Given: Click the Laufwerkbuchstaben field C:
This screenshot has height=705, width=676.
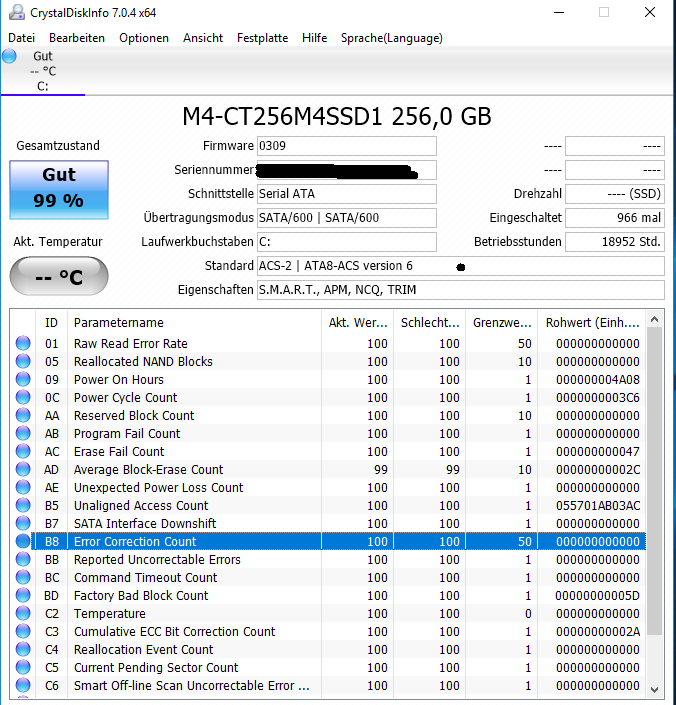Looking at the screenshot, I should [347, 242].
